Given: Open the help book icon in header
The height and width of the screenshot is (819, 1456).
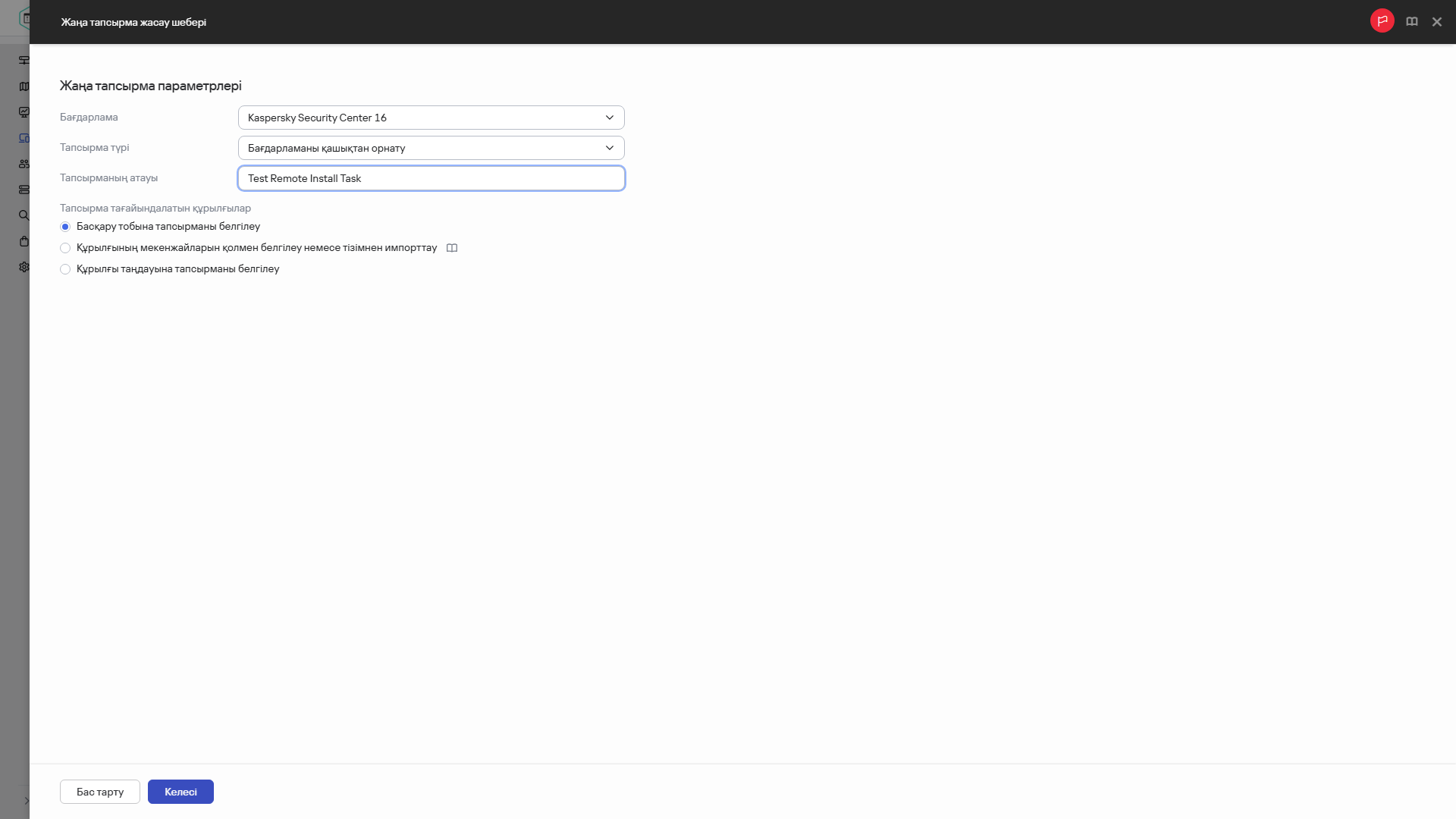Looking at the screenshot, I should tap(1411, 21).
